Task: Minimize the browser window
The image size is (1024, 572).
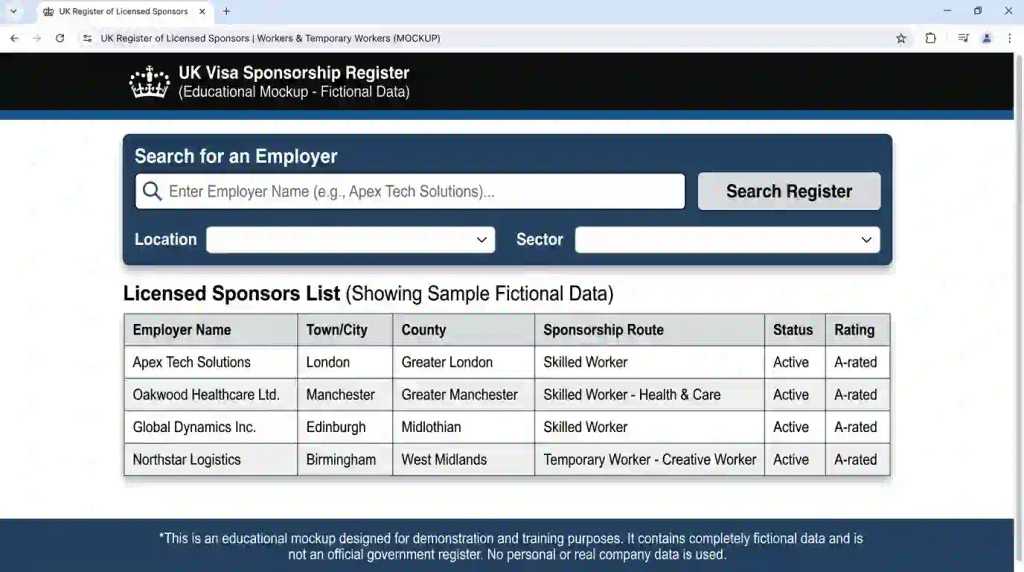Action: pos(948,11)
